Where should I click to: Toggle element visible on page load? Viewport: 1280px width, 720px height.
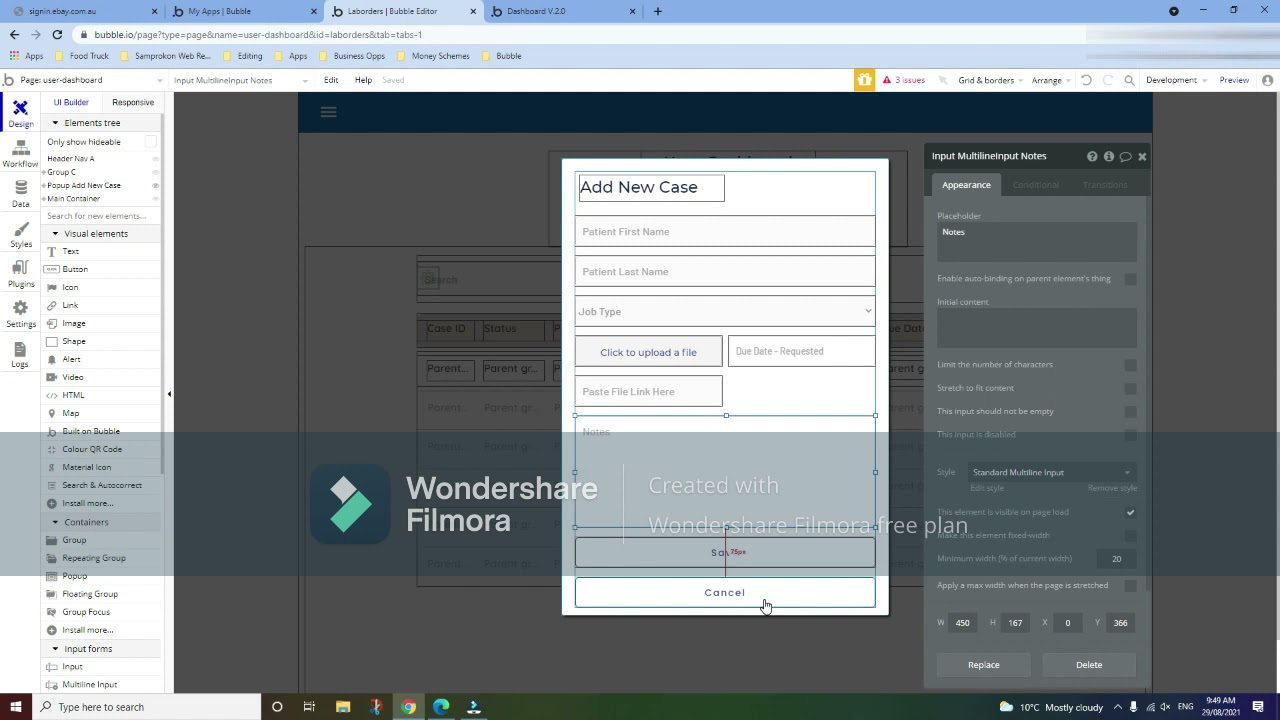point(1130,512)
